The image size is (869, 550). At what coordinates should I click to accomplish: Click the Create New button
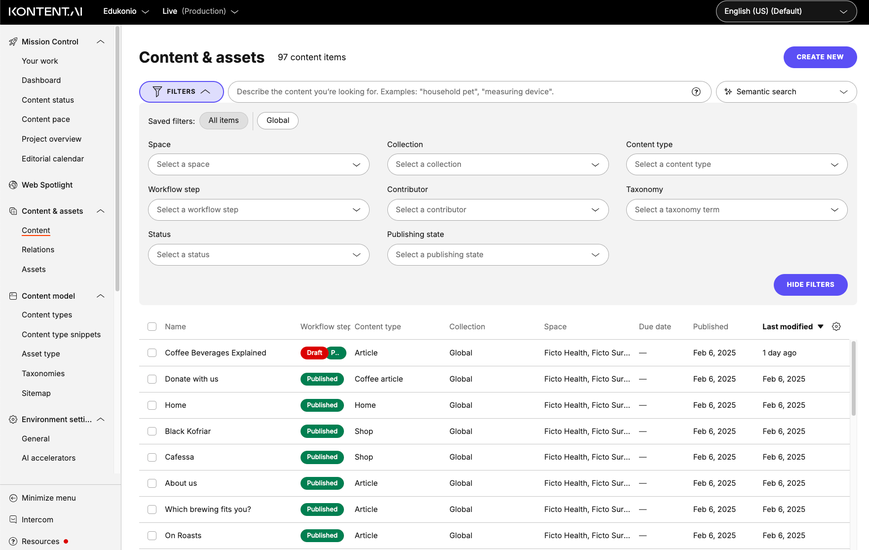820,57
